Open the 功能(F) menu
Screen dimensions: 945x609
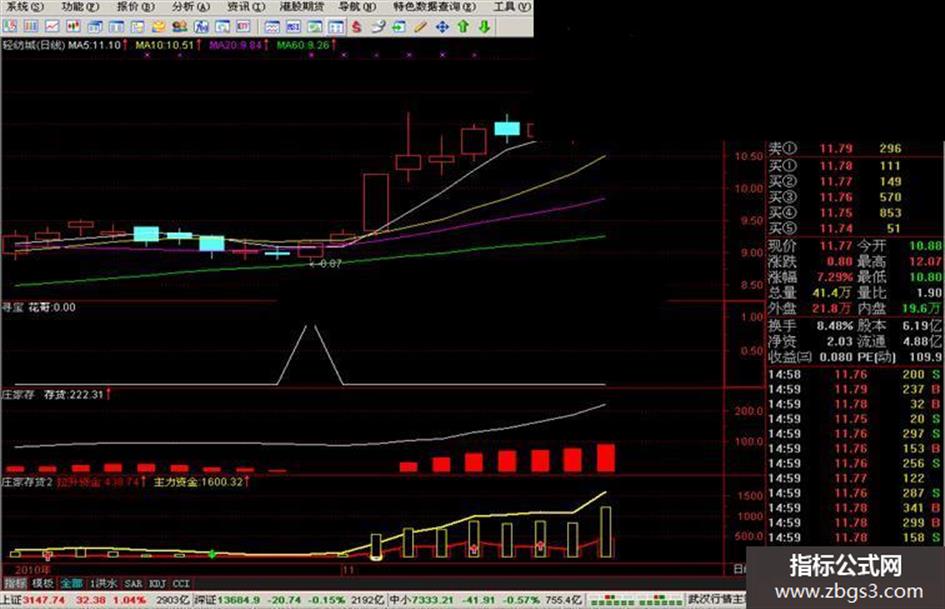[x=80, y=7]
